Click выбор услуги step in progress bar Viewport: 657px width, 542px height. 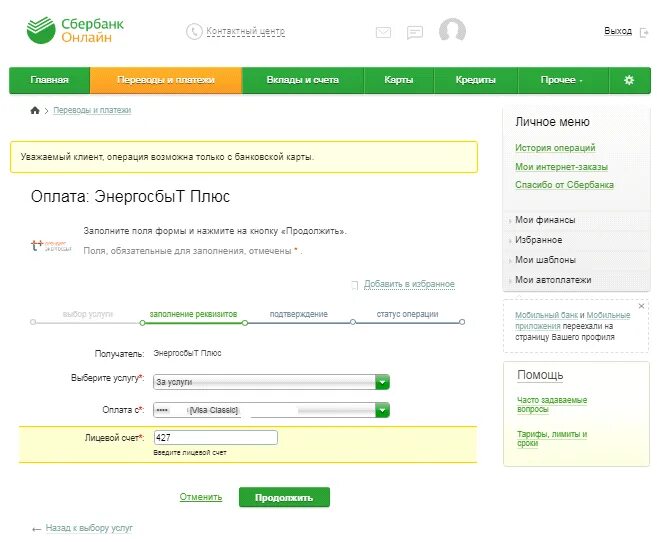point(88,314)
